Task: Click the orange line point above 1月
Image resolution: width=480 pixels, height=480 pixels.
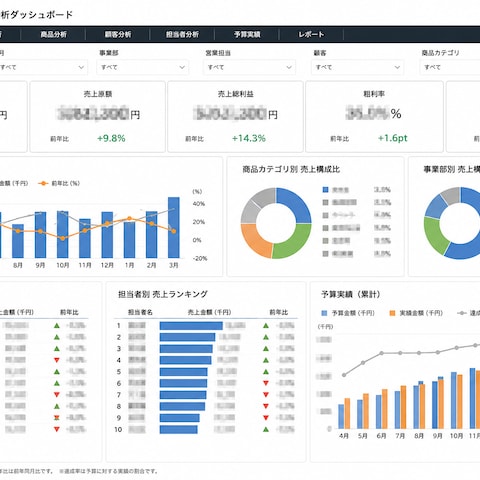Action: pos(129,219)
